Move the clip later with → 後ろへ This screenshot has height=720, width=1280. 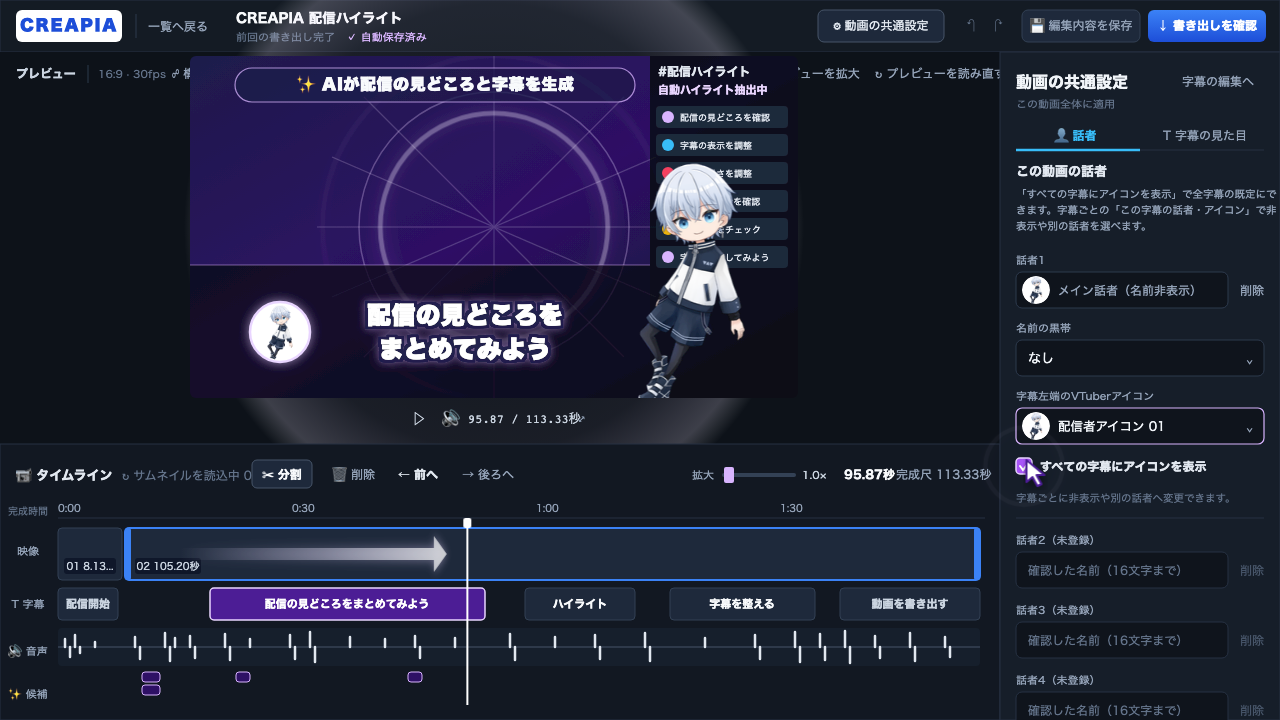(x=487, y=474)
